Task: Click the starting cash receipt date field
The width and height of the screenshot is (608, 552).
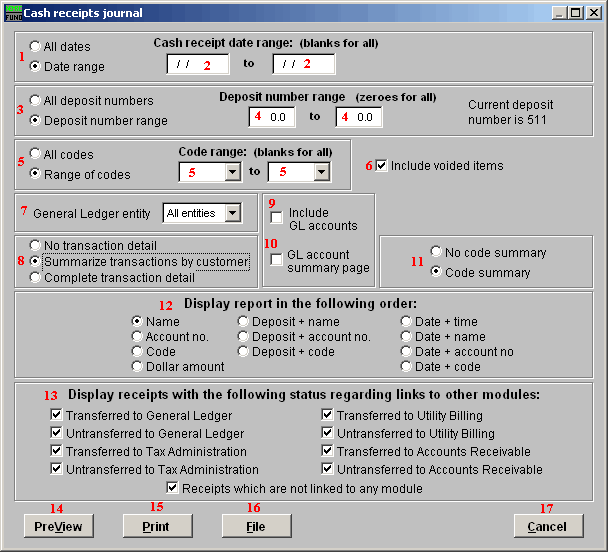Action: (x=196, y=65)
